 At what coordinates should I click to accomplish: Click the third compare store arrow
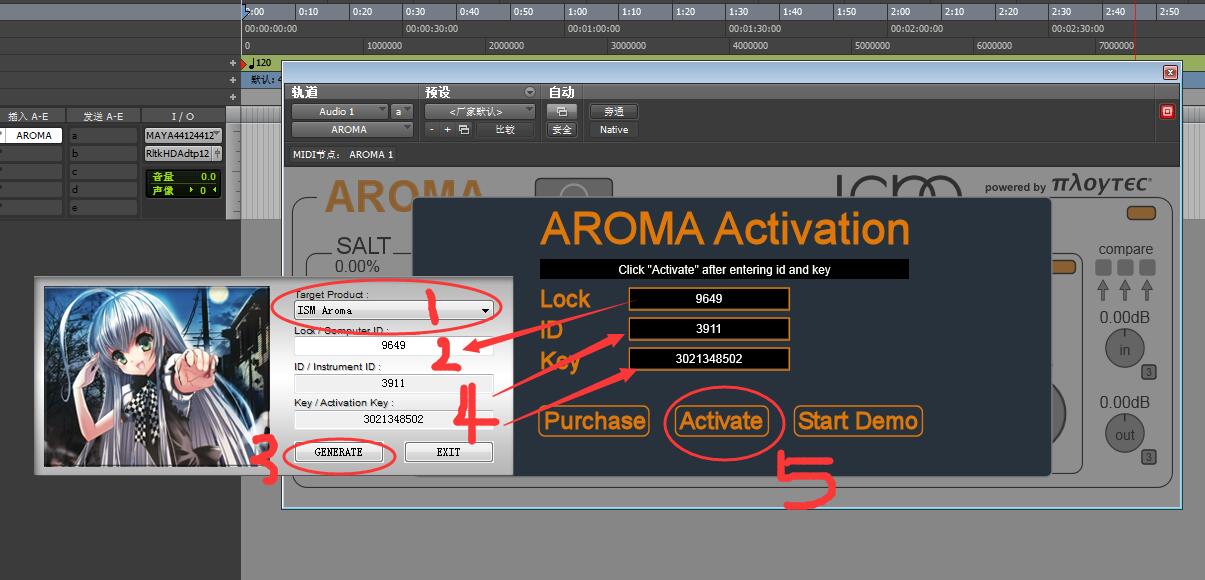click(1147, 290)
